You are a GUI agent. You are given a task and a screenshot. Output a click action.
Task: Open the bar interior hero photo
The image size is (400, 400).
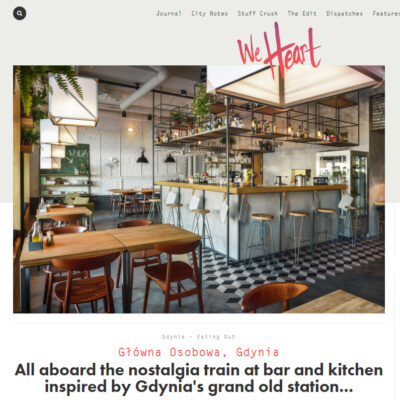pyautogui.click(x=199, y=189)
